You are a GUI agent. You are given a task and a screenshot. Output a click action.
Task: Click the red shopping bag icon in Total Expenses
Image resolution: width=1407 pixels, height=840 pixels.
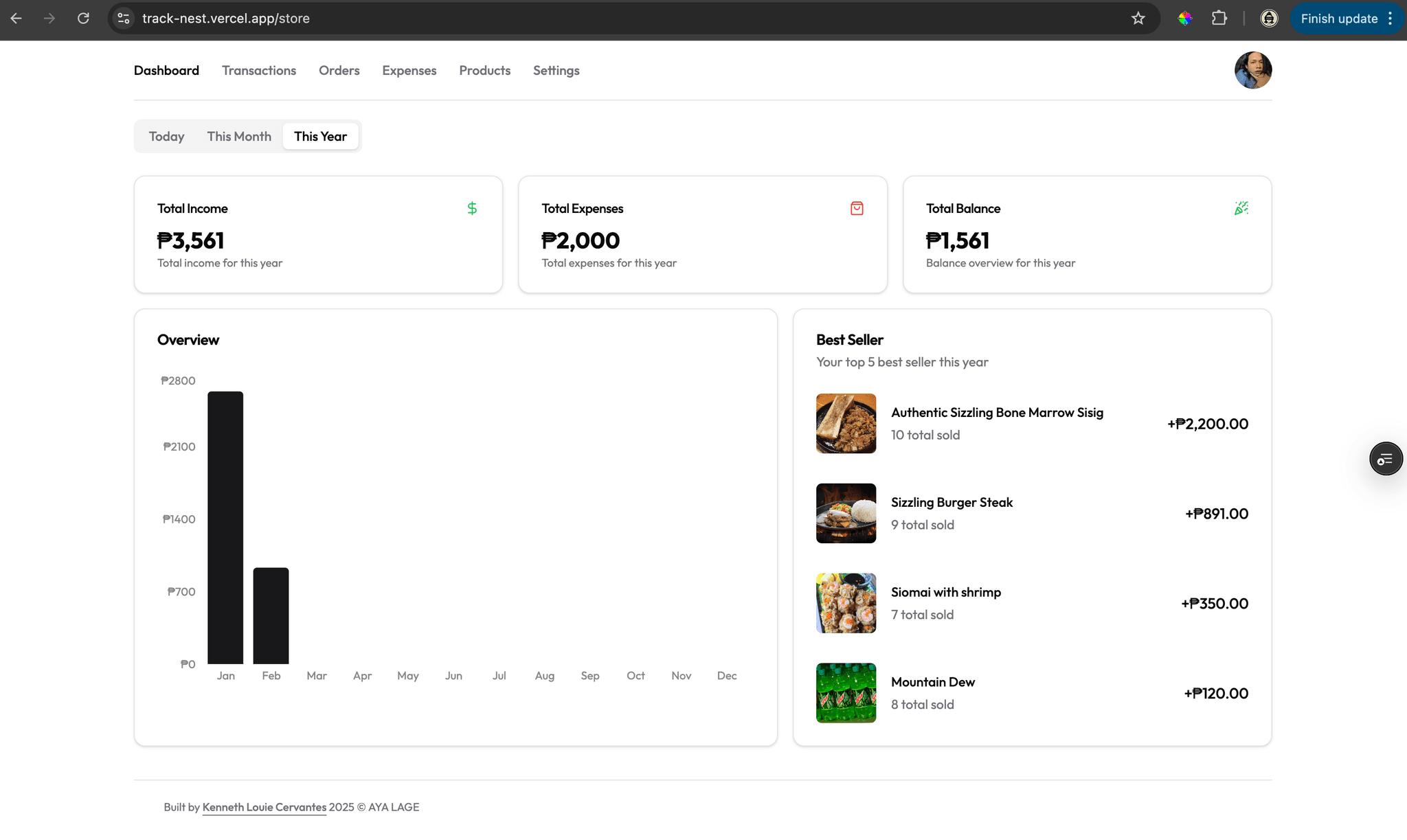tap(857, 208)
